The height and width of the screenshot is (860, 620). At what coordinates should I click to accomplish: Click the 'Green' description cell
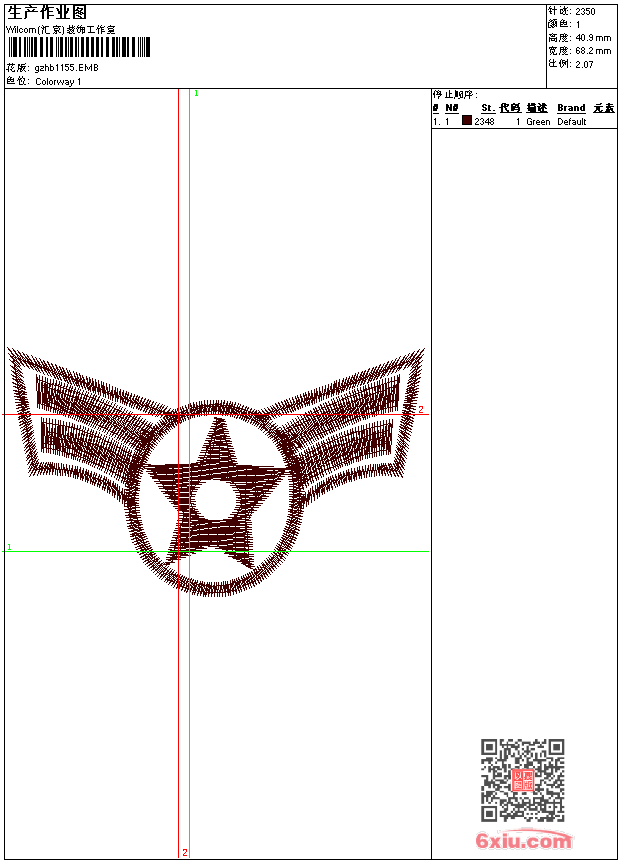point(538,122)
